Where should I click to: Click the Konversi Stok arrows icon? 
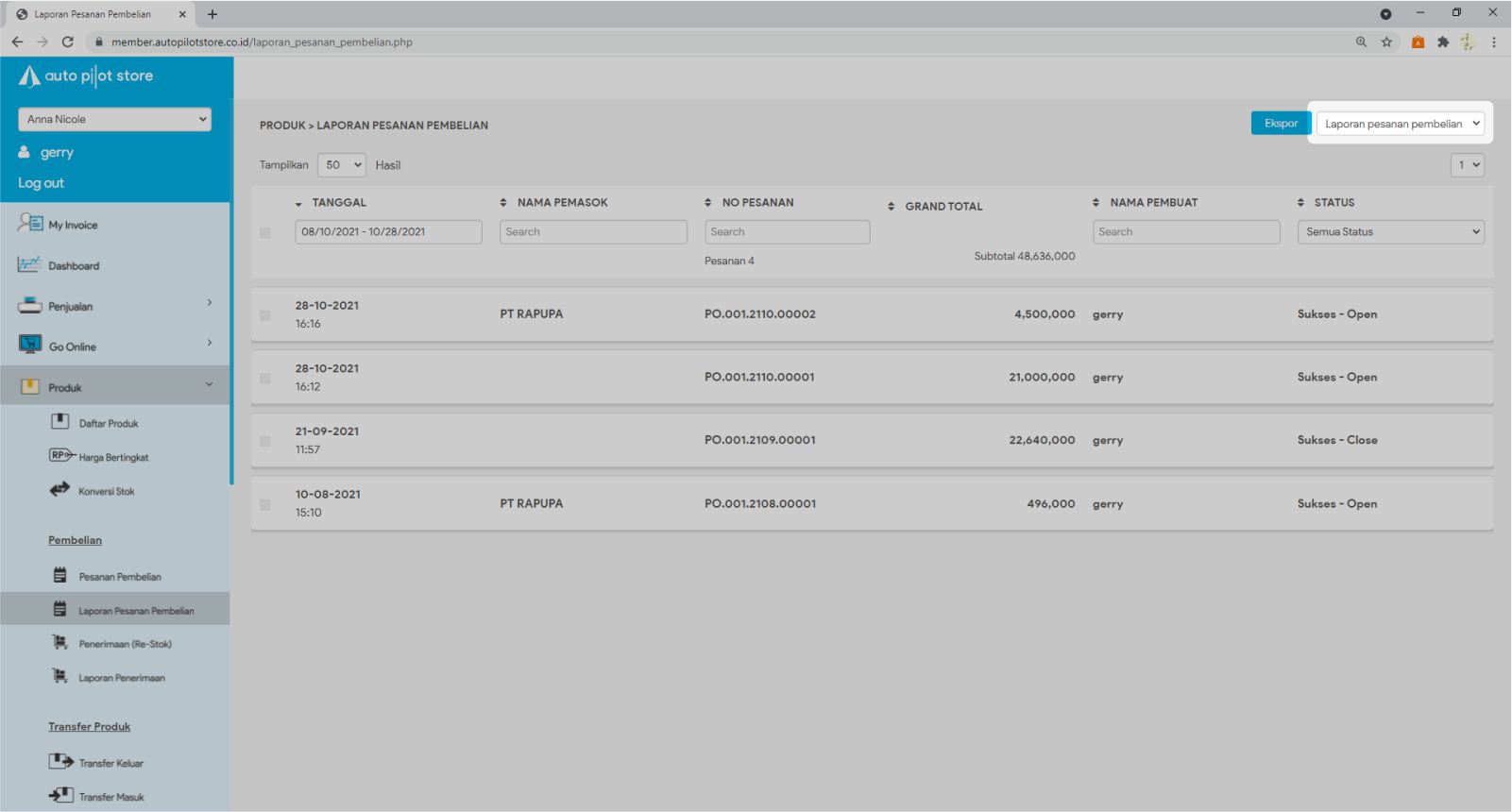(x=60, y=490)
